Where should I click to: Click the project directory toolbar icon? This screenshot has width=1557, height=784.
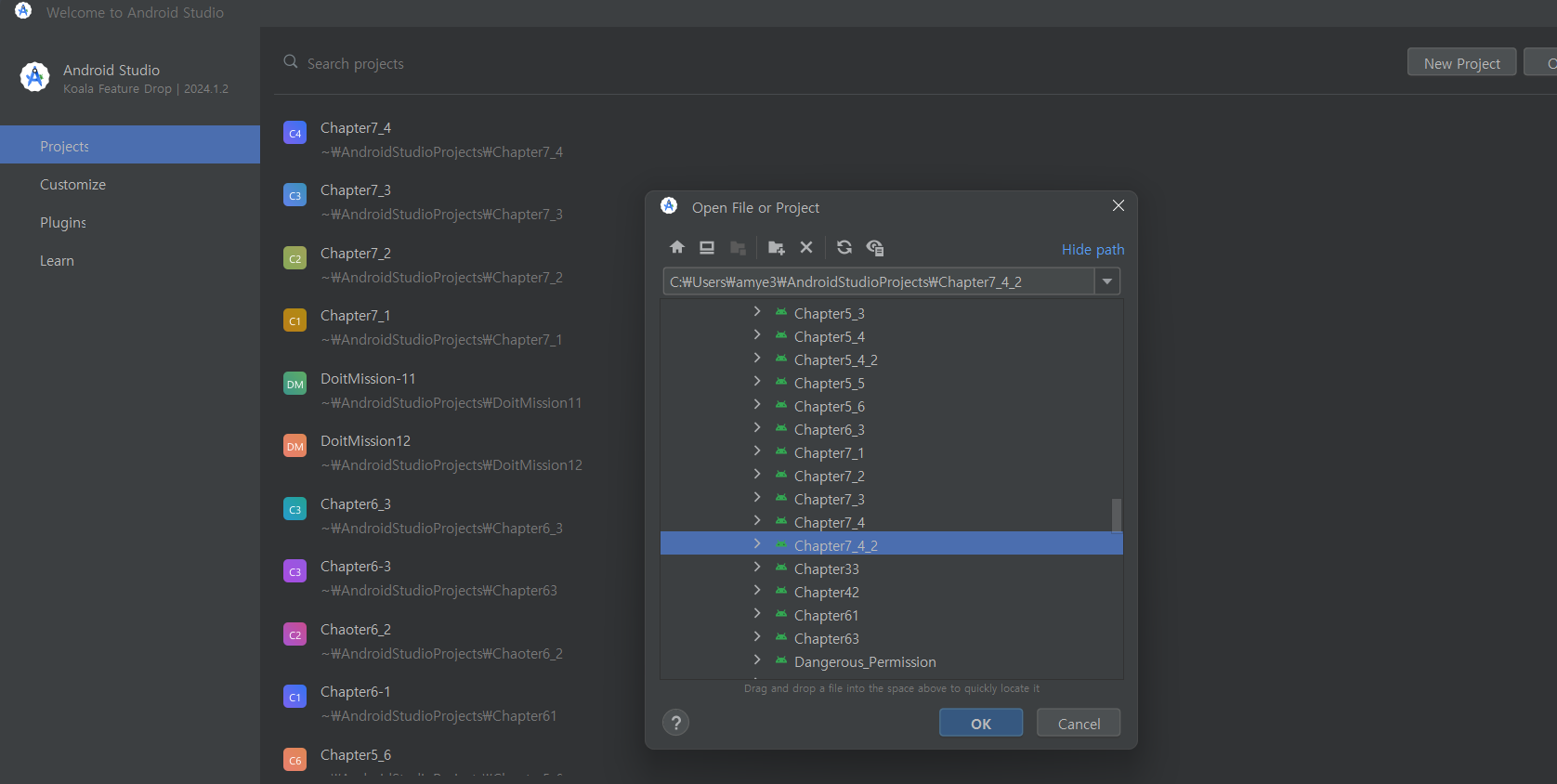coord(739,247)
